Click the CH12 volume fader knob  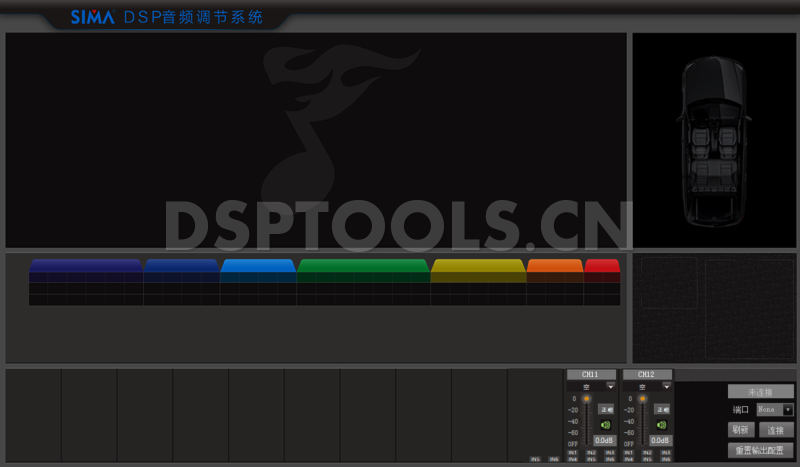pos(642,399)
